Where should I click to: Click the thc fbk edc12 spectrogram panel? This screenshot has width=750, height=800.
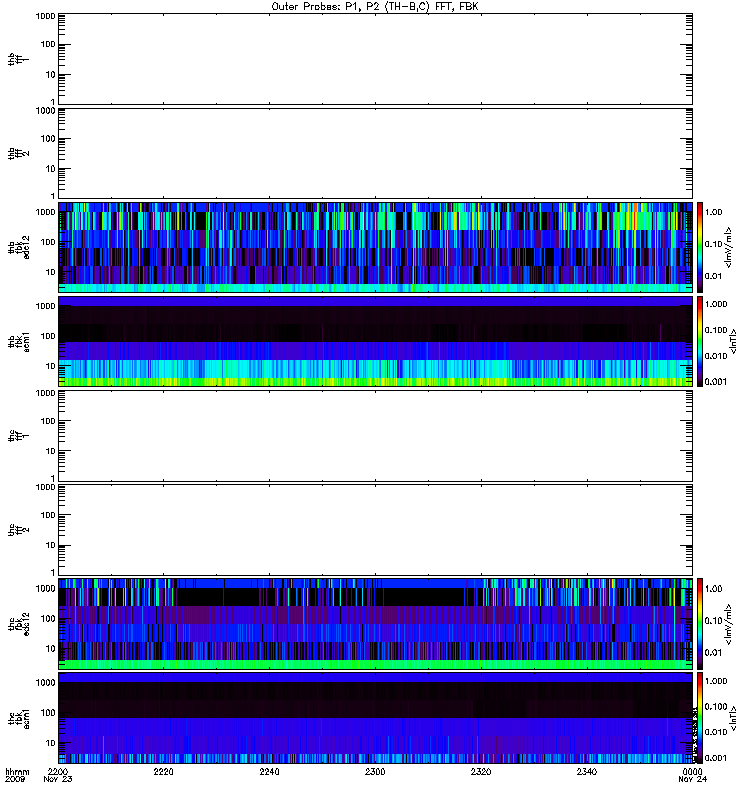375,624
